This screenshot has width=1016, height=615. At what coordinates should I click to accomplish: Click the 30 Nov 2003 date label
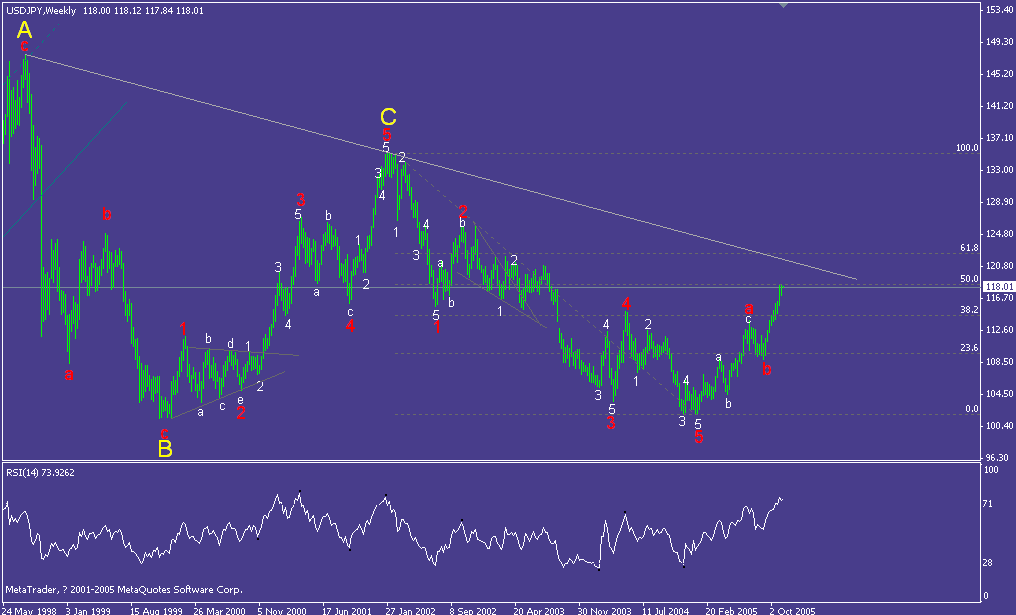coord(605,610)
